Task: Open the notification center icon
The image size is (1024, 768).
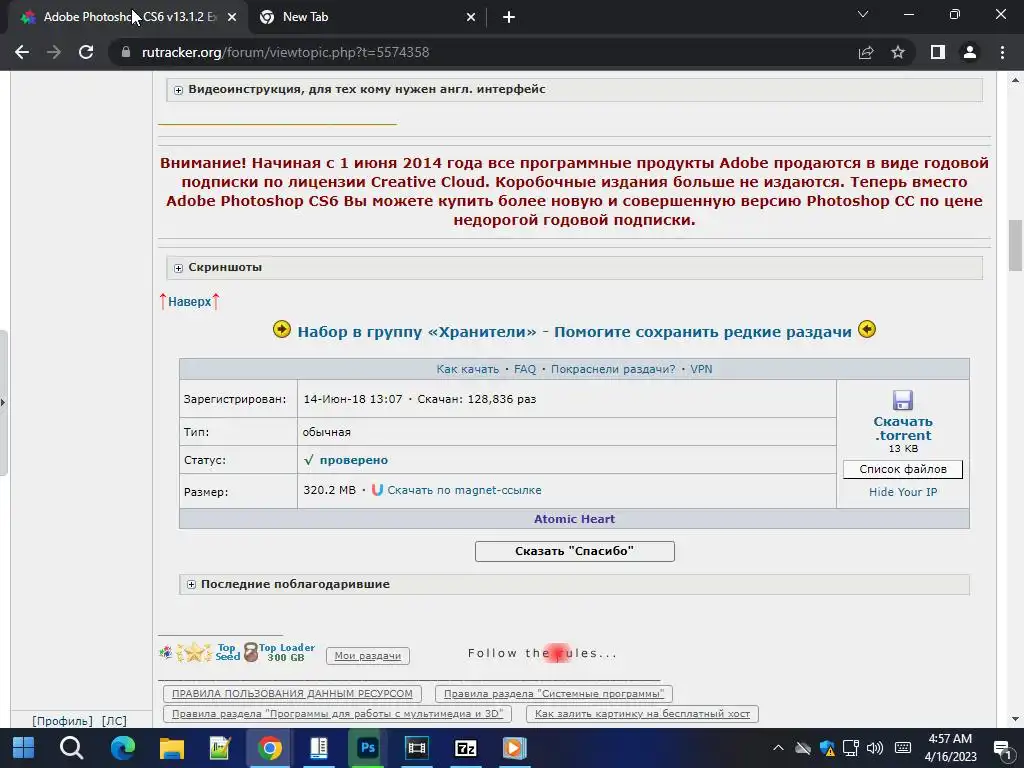Action: (1002, 748)
